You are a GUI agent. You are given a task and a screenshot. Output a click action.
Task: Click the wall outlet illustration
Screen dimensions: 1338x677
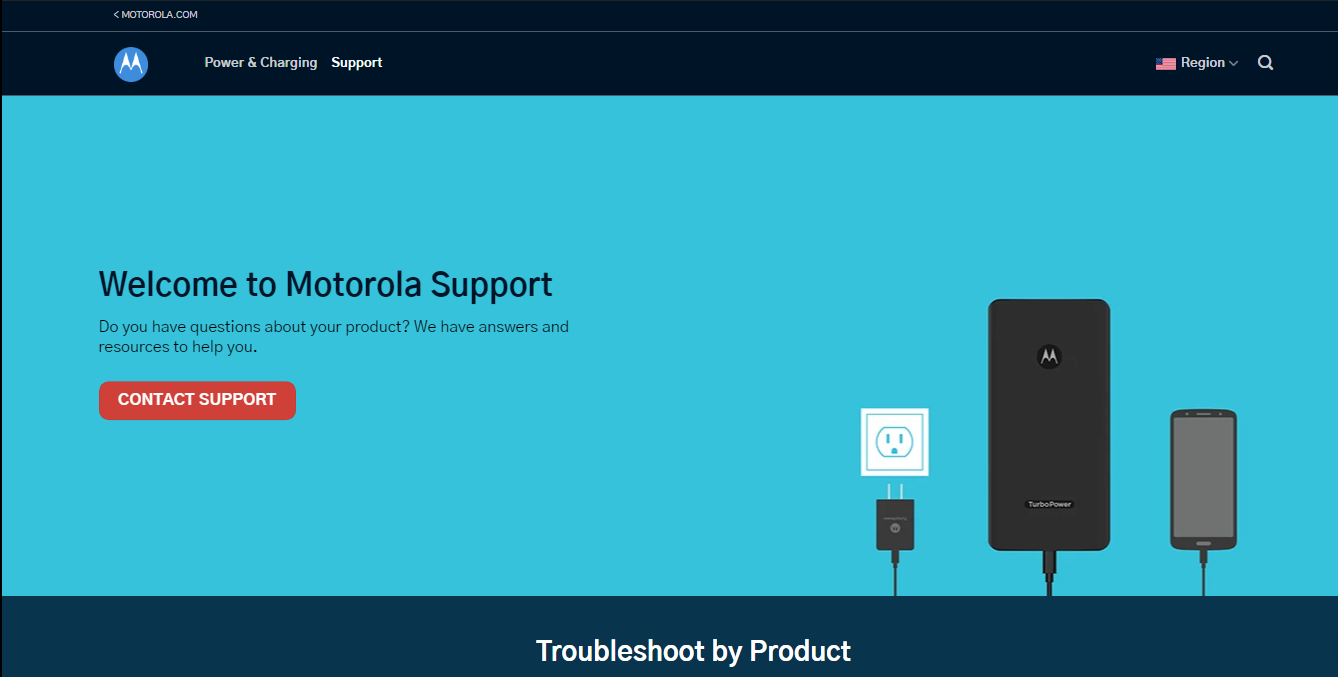point(894,442)
